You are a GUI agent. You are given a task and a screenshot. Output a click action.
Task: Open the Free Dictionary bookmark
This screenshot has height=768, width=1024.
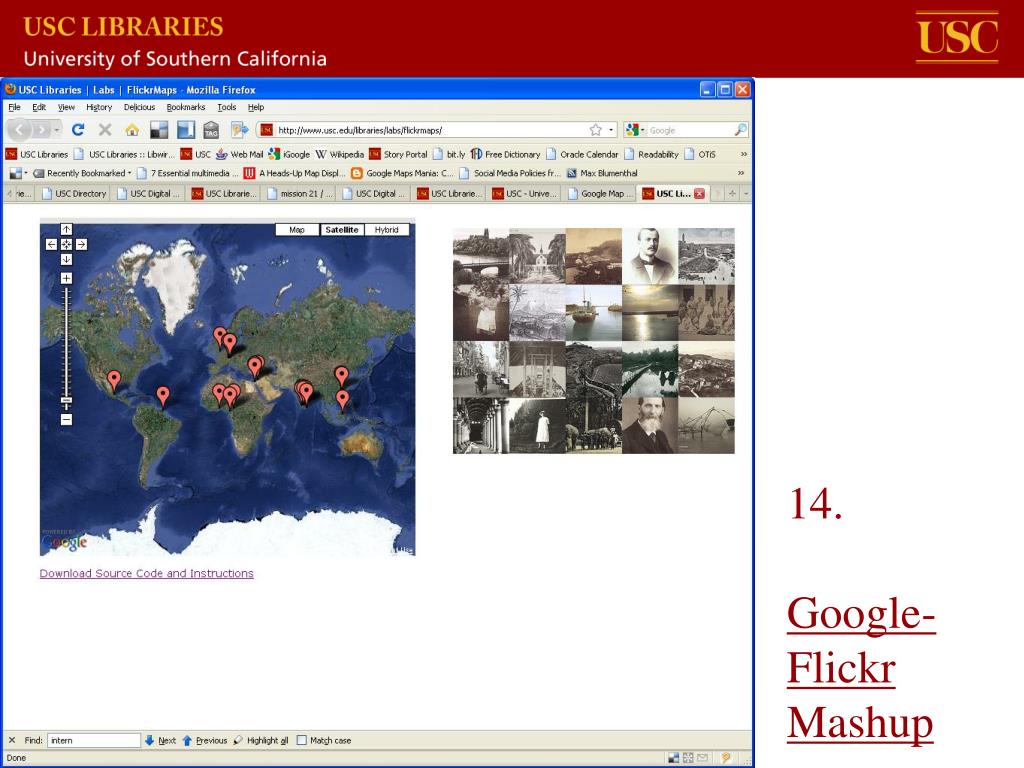505,154
